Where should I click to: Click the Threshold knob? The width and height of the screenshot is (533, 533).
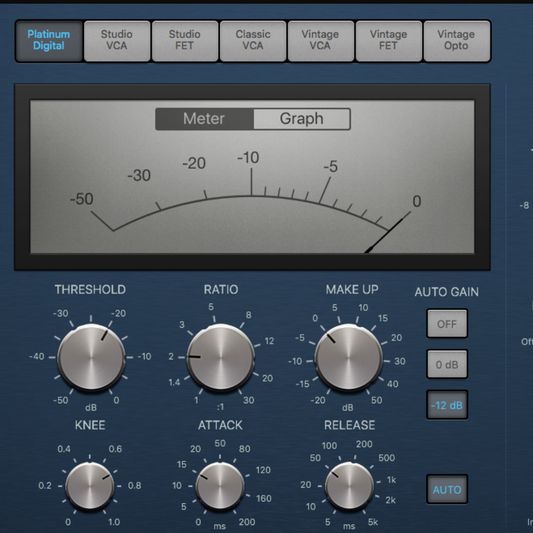[x=91, y=357]
